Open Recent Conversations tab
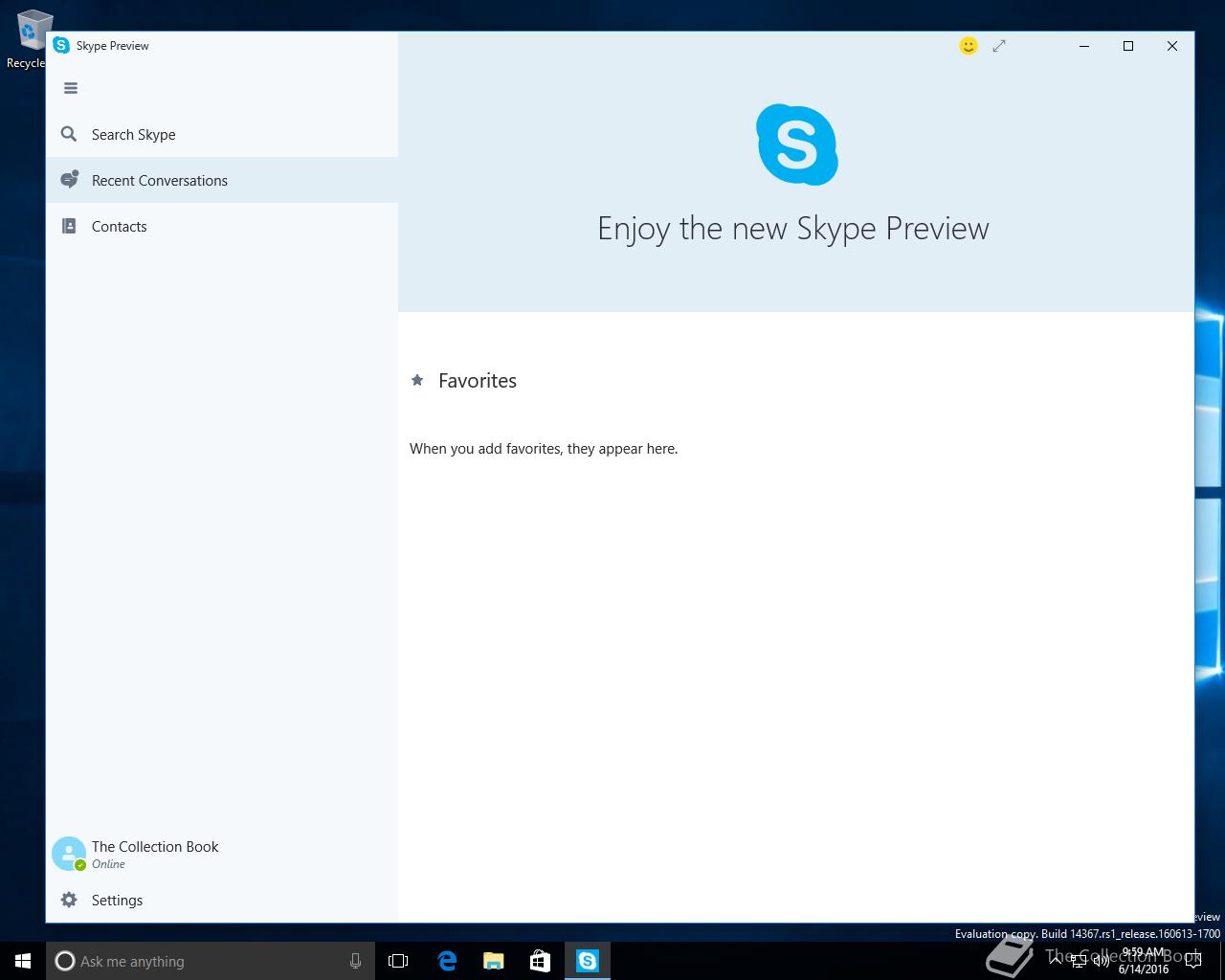Image resolution: width=1225 pixels, height=980 pixels. tap(159, 181)
